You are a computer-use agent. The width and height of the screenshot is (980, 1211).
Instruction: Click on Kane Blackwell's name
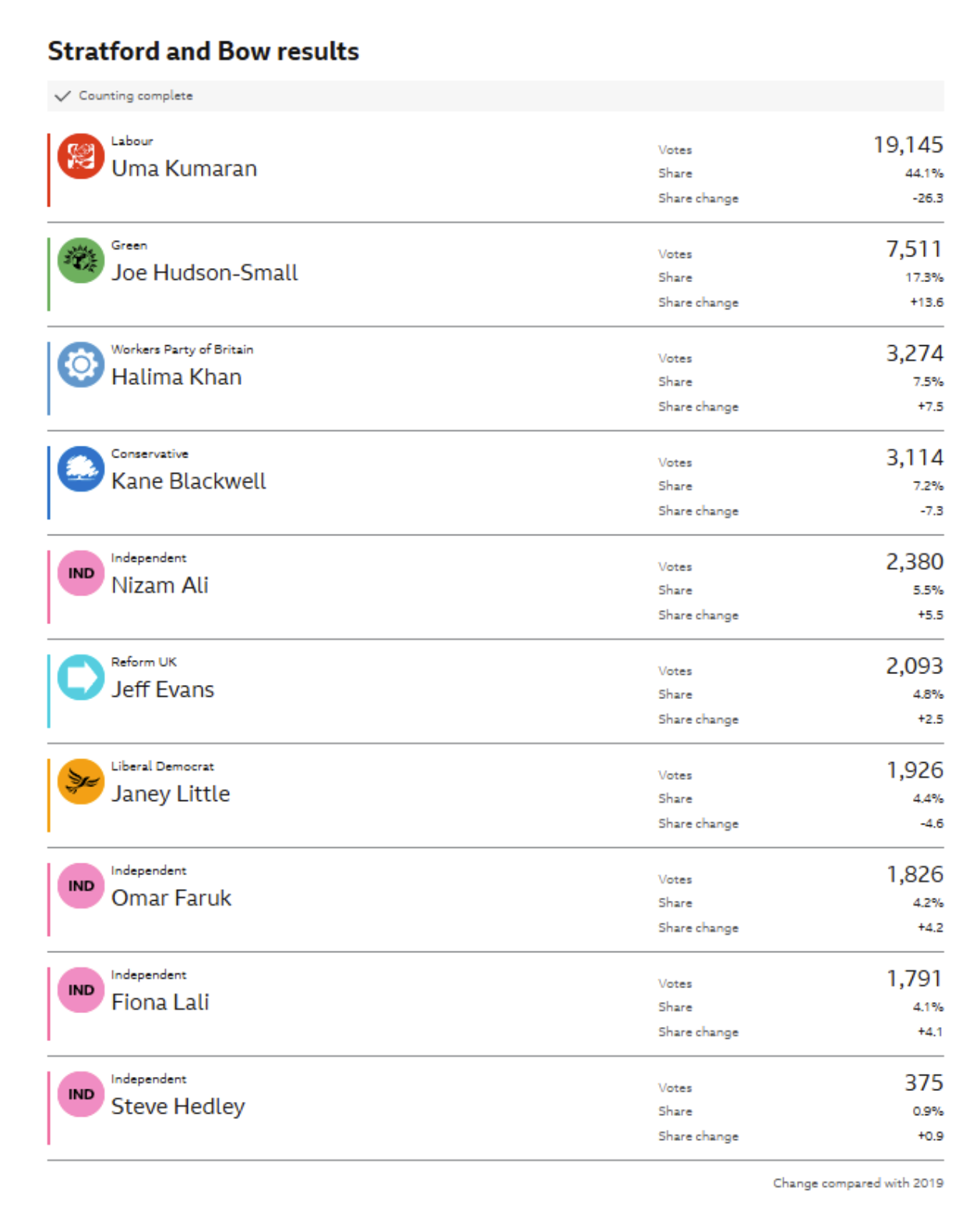189,481
